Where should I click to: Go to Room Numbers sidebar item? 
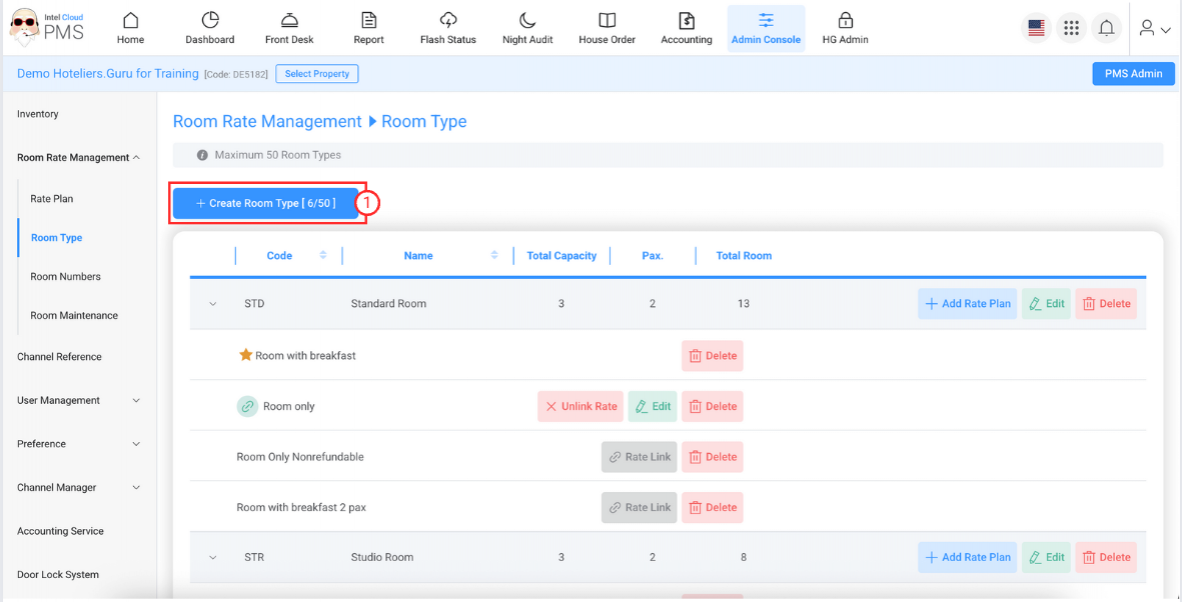click(66, 277)
